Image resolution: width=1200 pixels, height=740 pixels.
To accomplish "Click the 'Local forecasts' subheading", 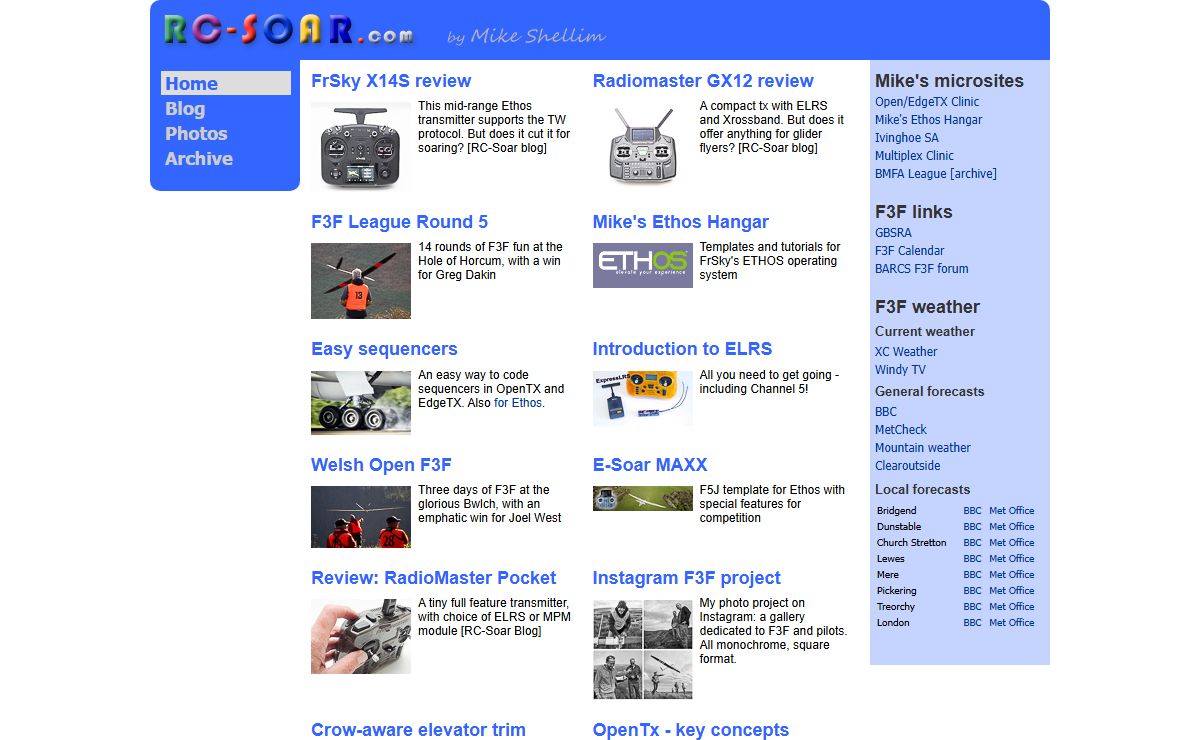I will tap(923, 490).
